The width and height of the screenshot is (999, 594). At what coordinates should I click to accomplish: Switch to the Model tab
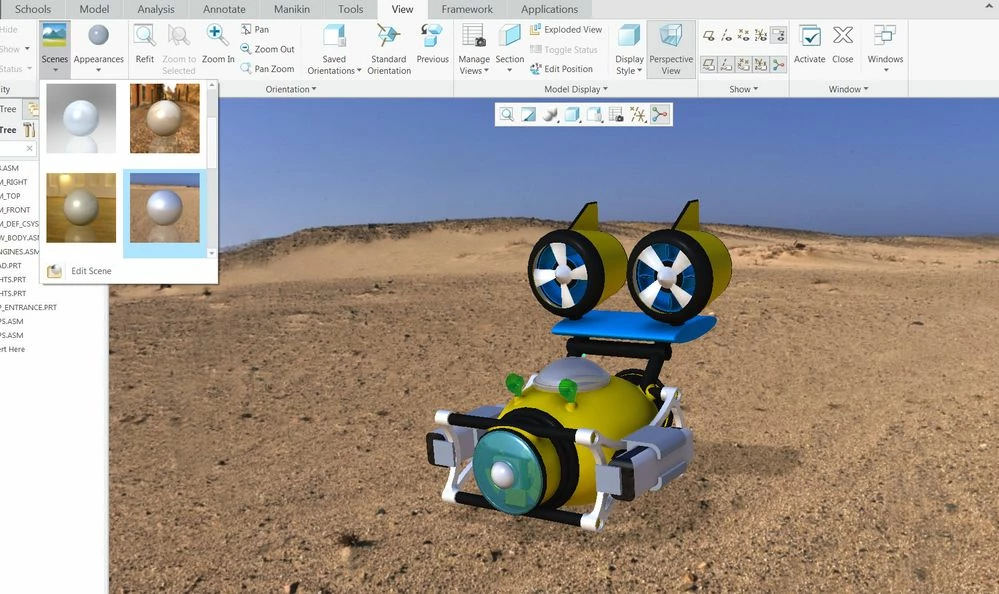(x=93, y=9)
